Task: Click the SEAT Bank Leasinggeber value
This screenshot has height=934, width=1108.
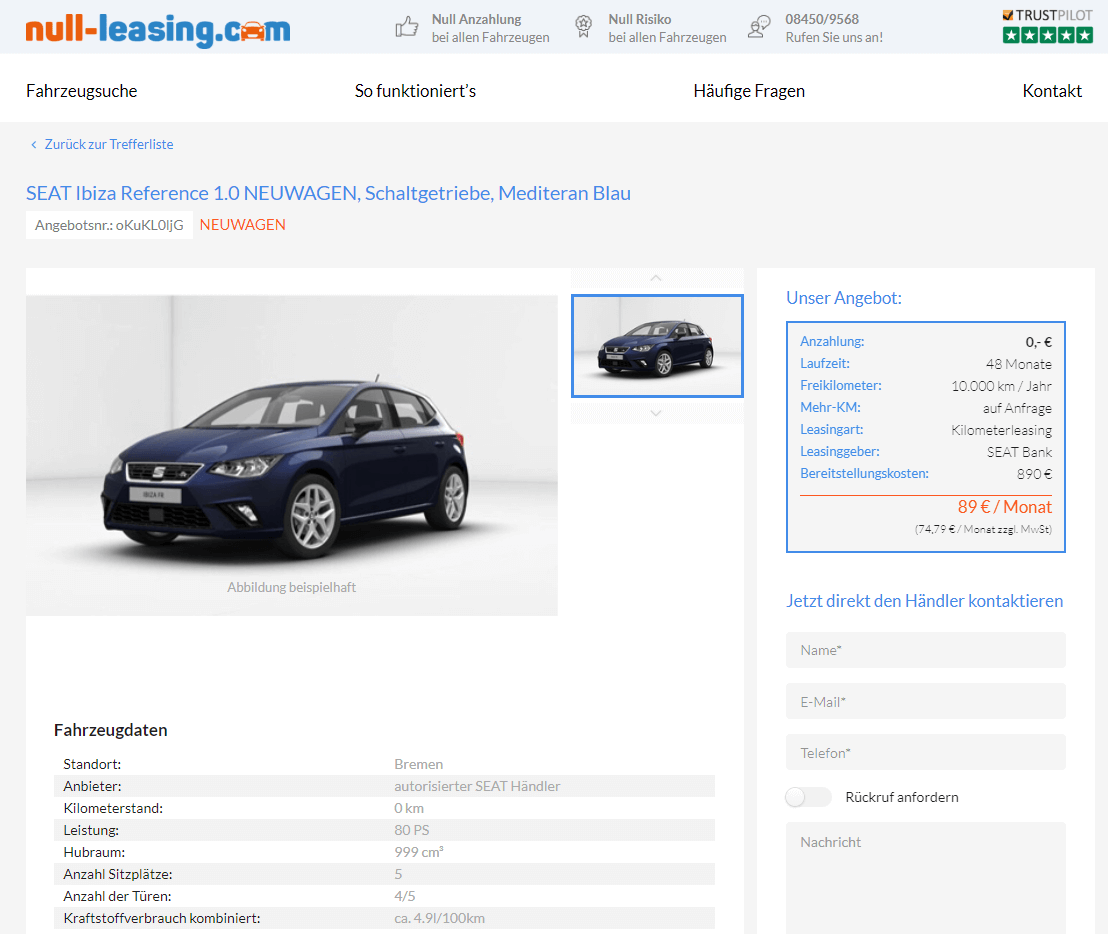Action: [x=1019, y=452]
